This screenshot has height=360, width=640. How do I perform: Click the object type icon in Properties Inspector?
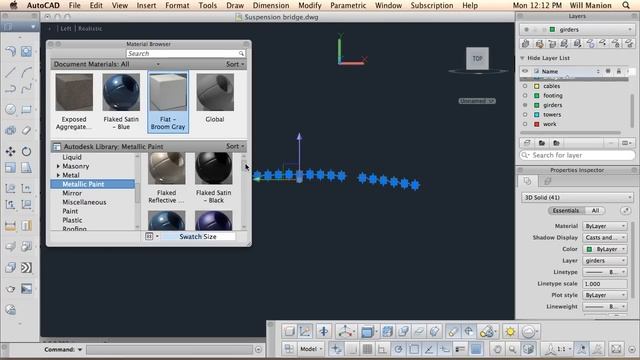click(527, 181)
